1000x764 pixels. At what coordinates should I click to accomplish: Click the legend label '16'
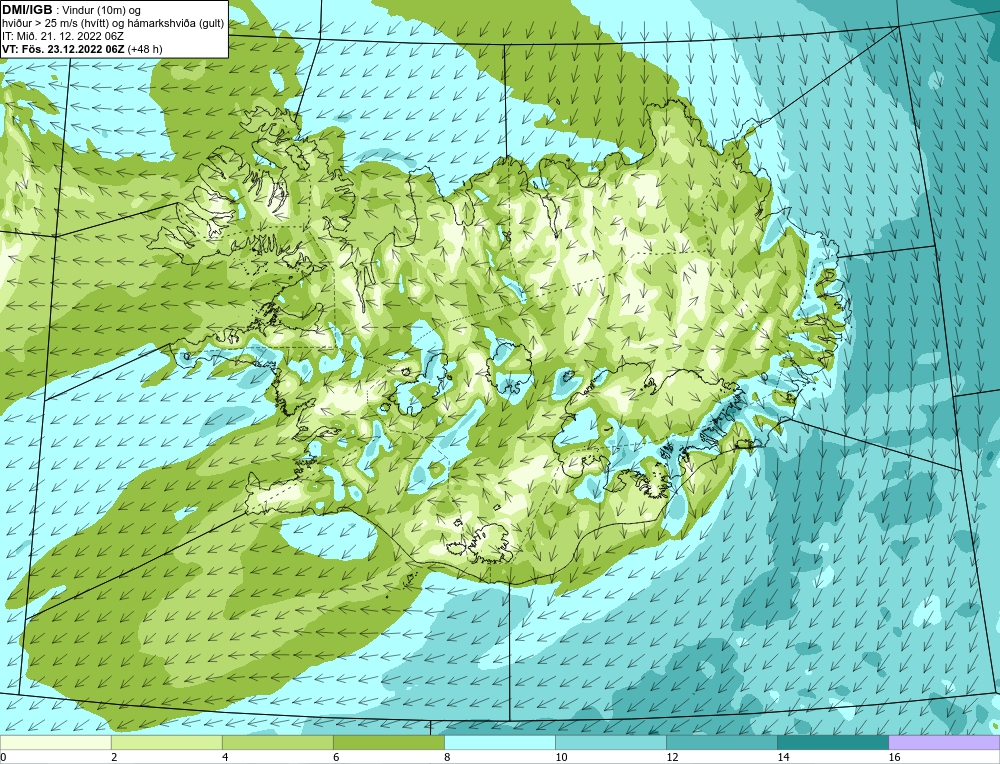click(894, 757)
